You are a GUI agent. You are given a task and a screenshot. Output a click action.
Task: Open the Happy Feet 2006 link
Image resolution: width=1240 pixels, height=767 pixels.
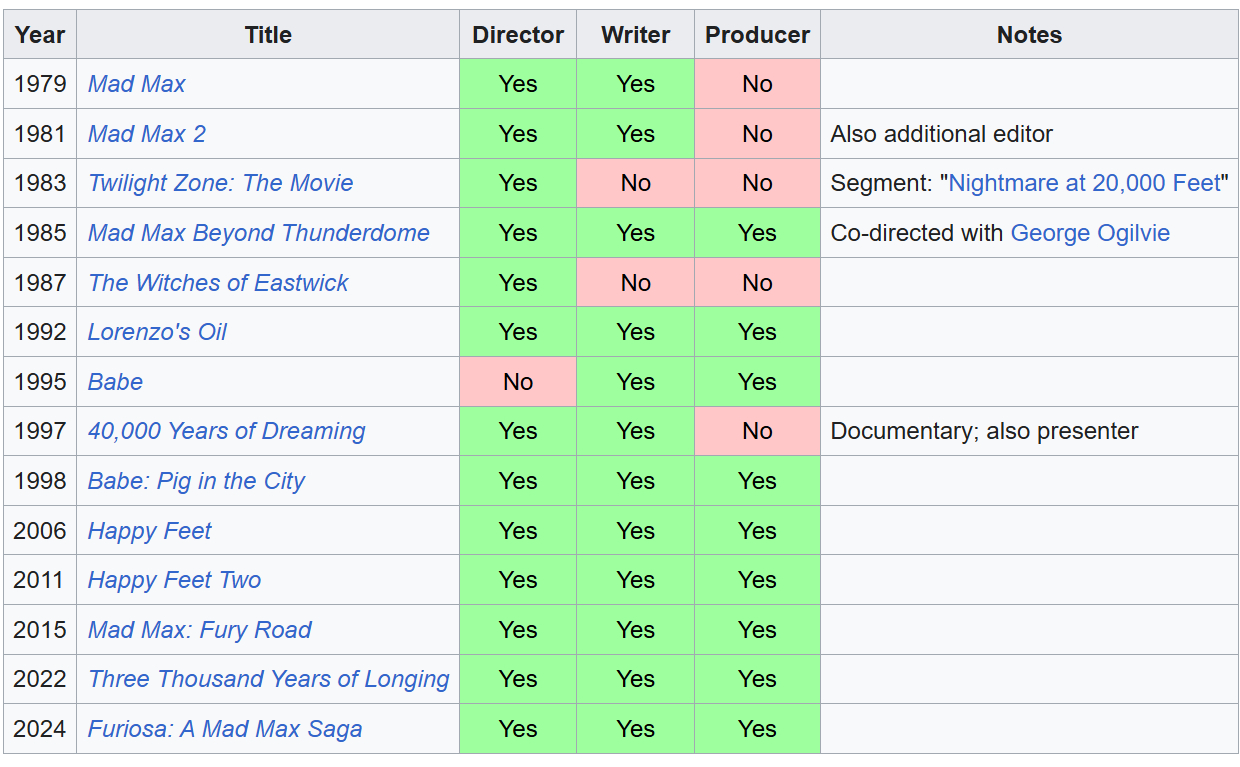[x=149, y=531]
